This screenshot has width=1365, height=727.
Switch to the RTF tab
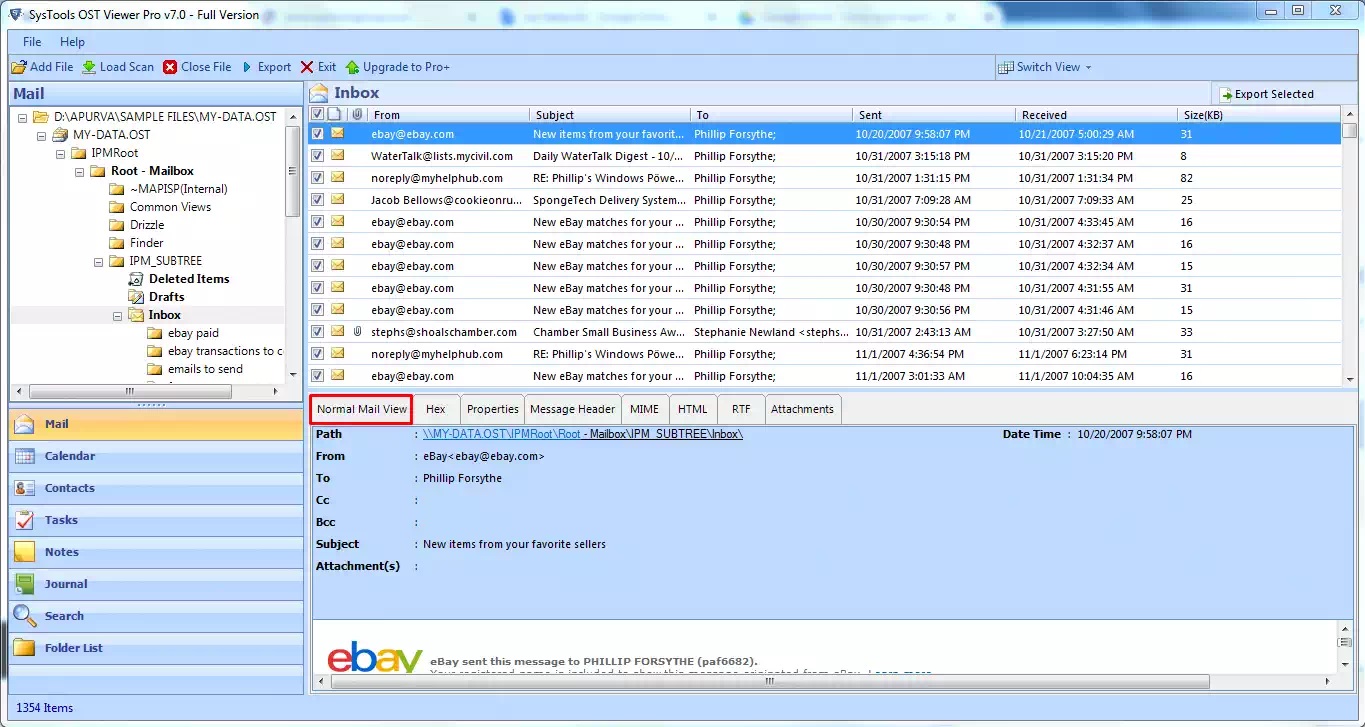pyautogui.click(x=741, y=409)
